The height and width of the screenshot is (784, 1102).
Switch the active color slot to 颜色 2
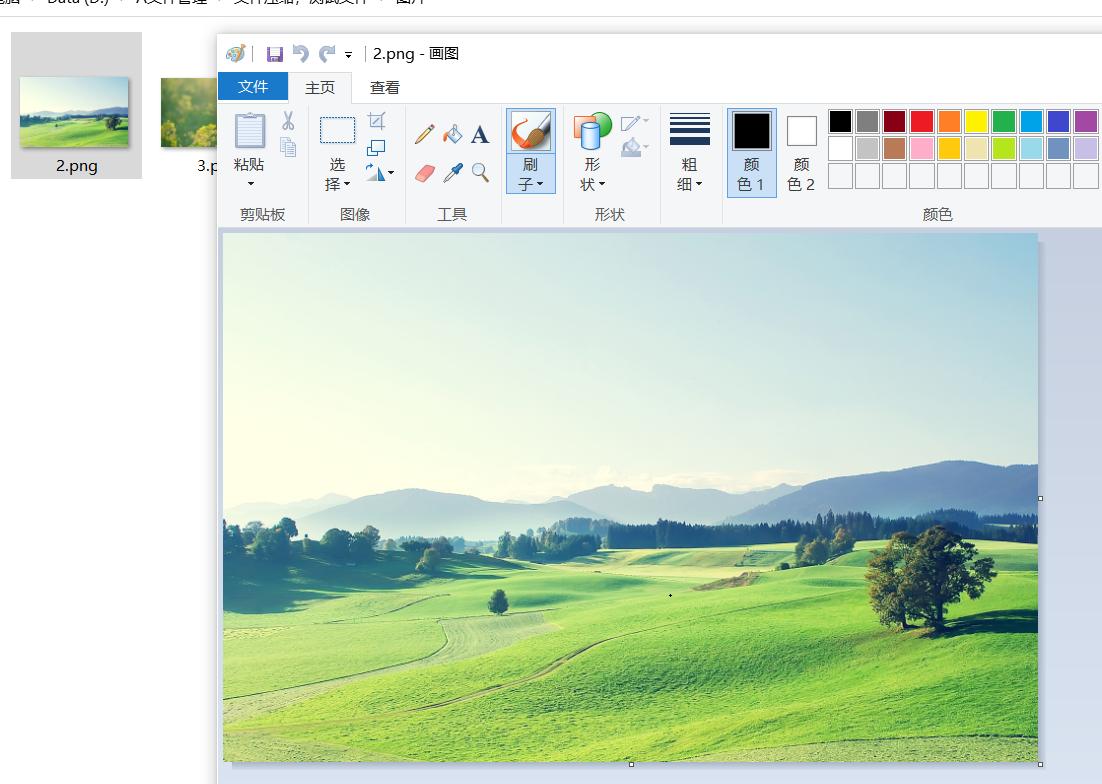pyautogui.click(x=801, y=152)
